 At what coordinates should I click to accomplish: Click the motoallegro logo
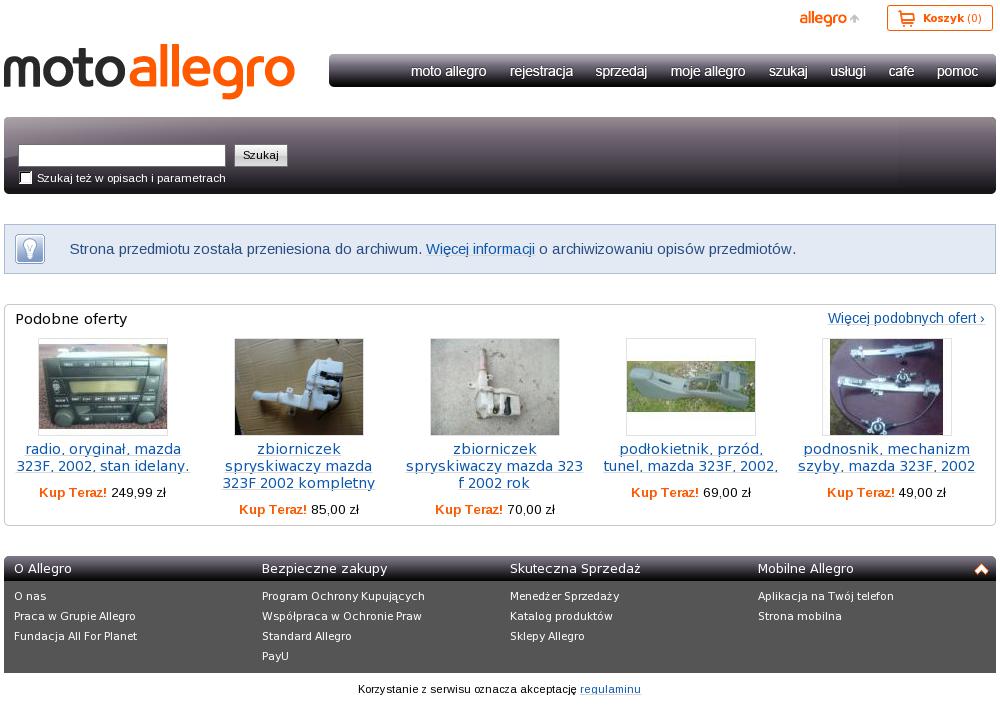click(x=149, y=70)
